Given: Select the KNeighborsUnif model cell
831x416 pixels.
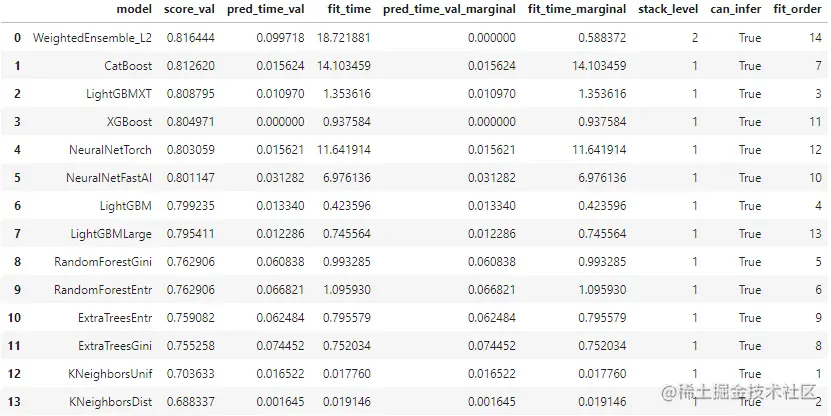Looking at the screenshot, I should [110, 374].
